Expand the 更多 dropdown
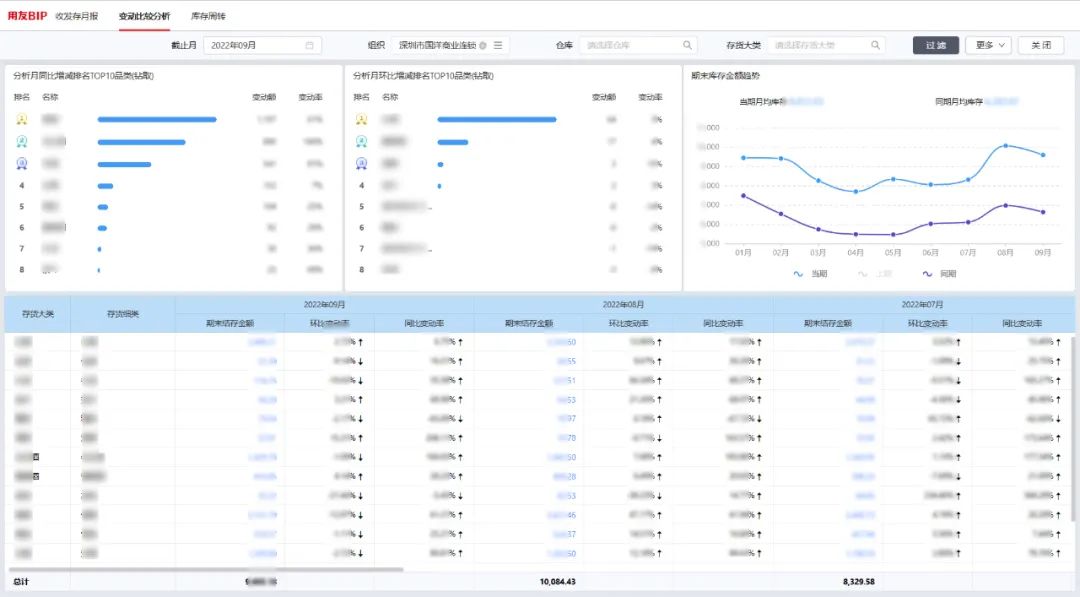The height and width of the screenshot is (597, 1080). 988,45
